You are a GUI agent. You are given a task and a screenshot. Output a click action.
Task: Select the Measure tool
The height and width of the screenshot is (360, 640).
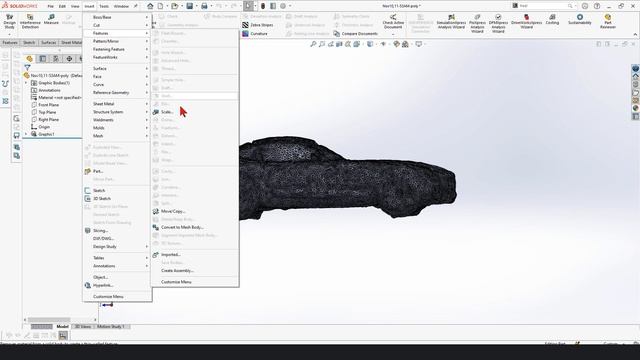[x=51, y=20]
